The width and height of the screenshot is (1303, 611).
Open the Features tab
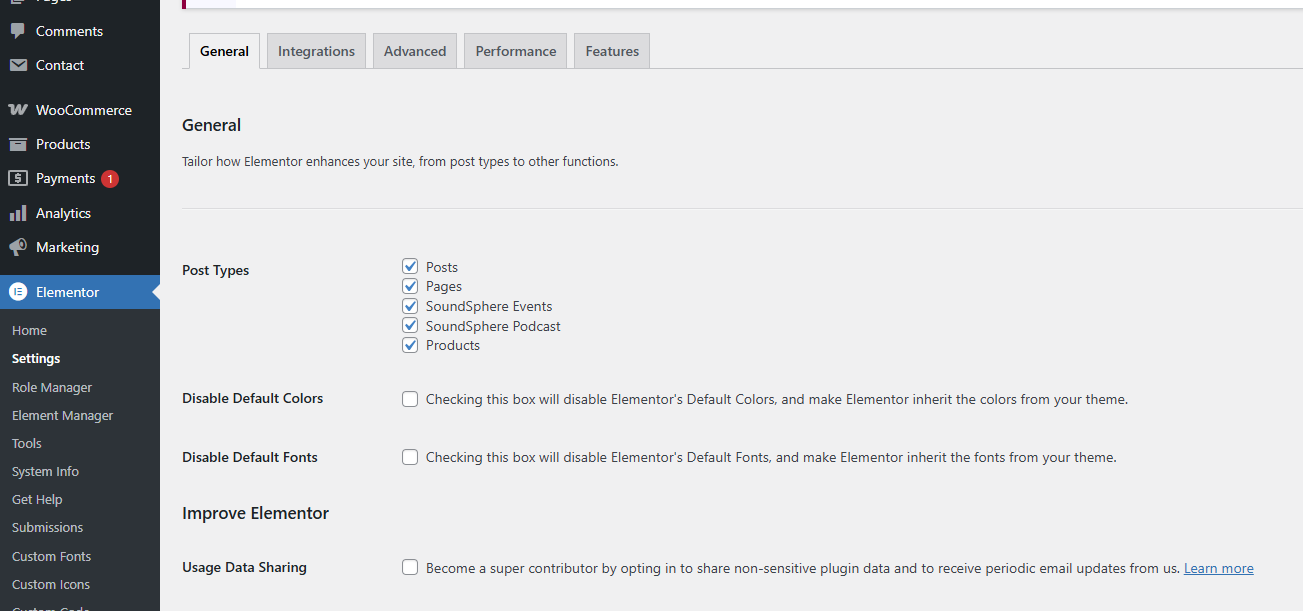pos(612,51)
